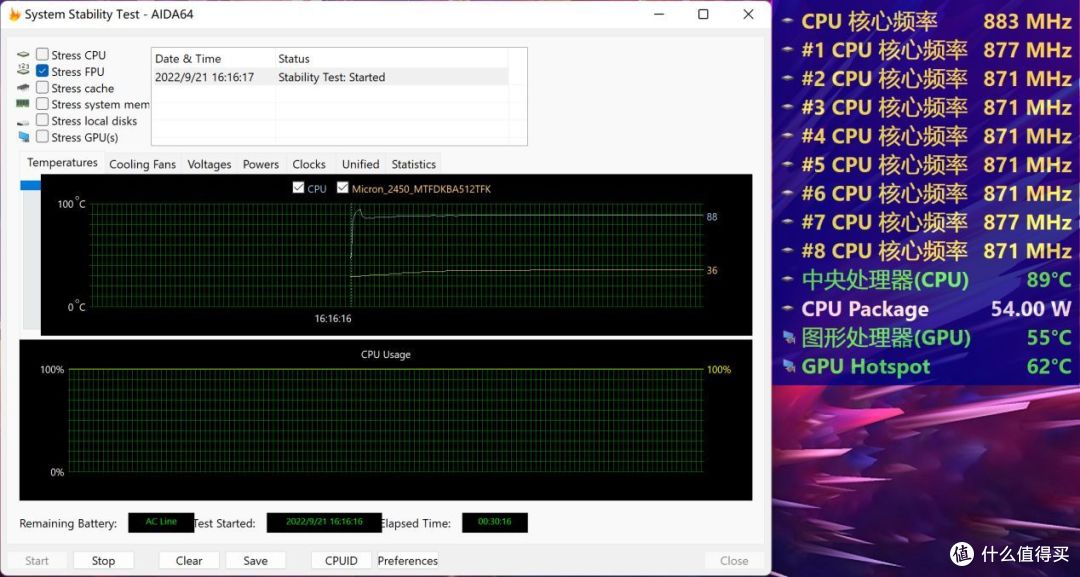Click the Test Started timestamp field
This screenshot has width=1080, height=577.
click(324, 522)
